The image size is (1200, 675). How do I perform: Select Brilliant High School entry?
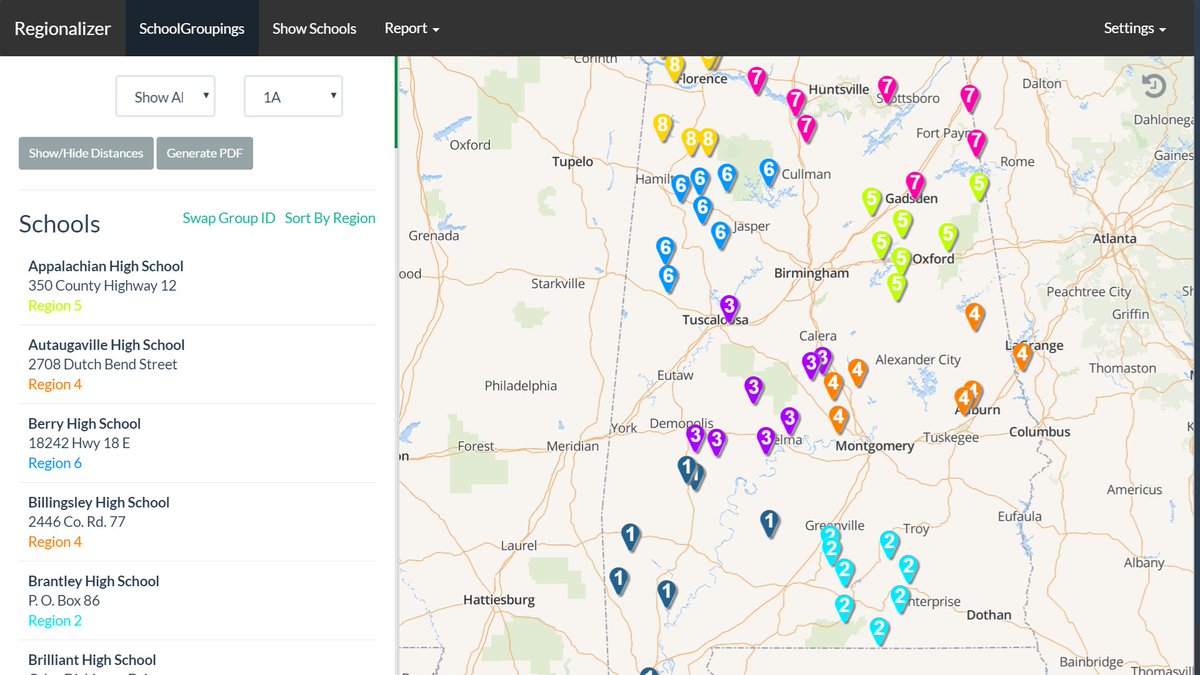pyautogui.click(x=197, y=659)
